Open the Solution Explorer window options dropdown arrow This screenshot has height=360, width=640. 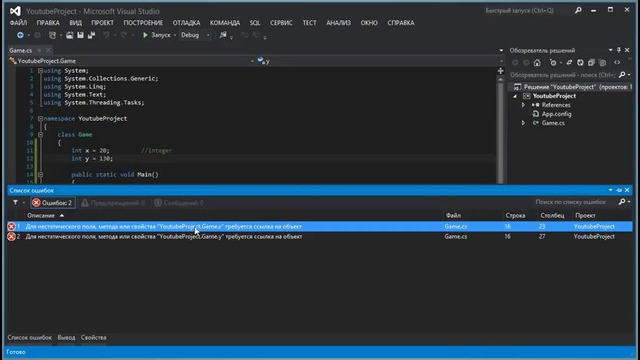pos(611,50)
